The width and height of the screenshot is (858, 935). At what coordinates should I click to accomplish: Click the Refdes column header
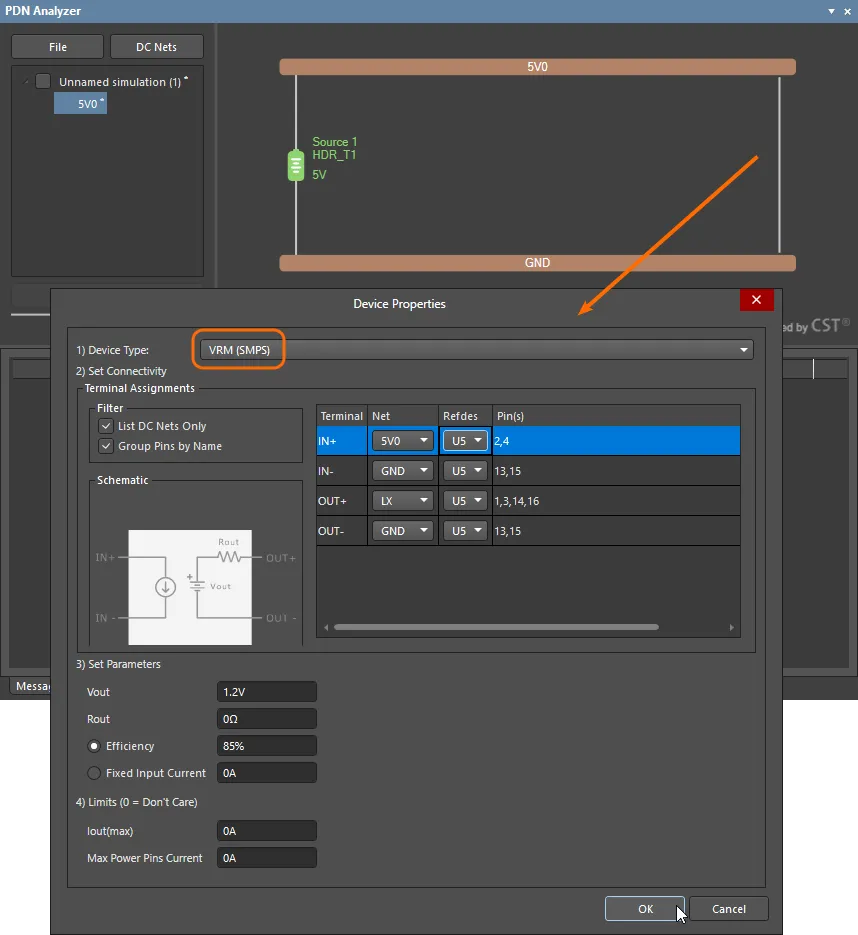465,416
